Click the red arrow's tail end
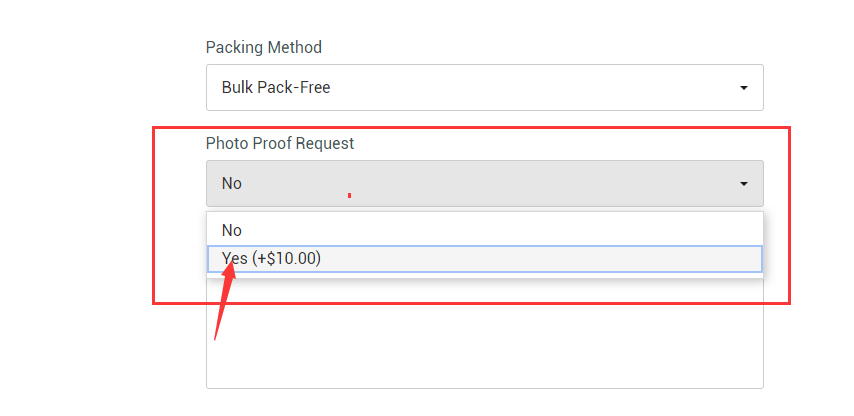This screenshot has height=416, width=854. click(216, 336)
